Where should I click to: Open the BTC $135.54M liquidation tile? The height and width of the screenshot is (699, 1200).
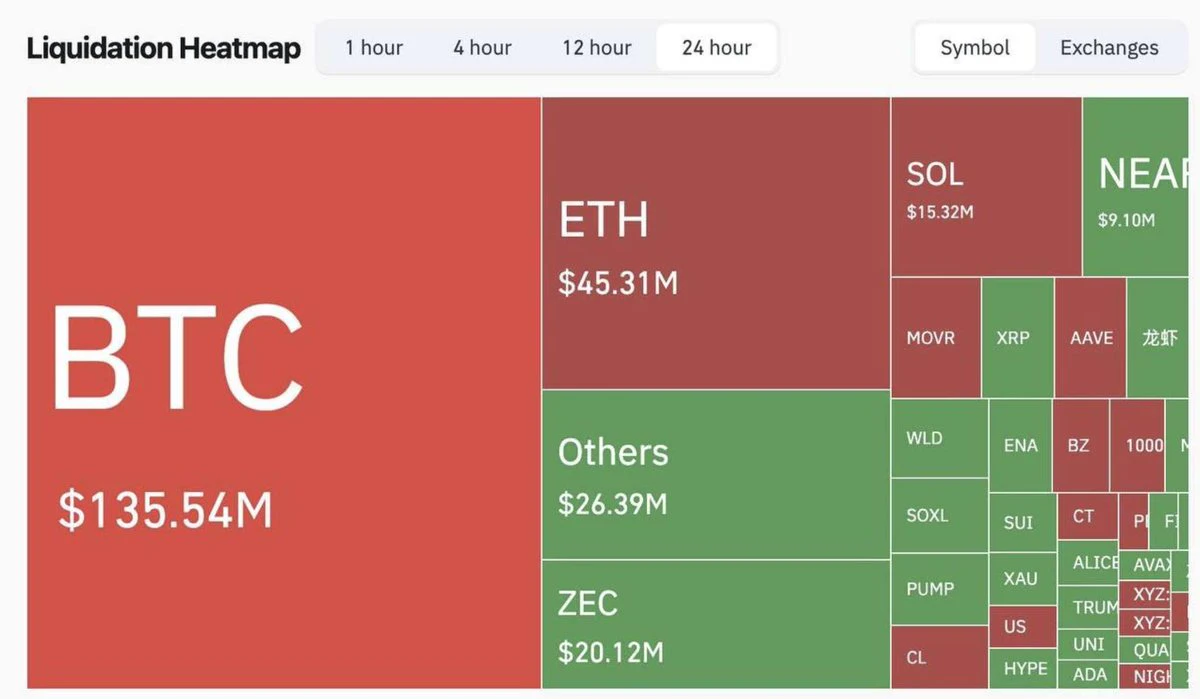[x=284, y=392]
